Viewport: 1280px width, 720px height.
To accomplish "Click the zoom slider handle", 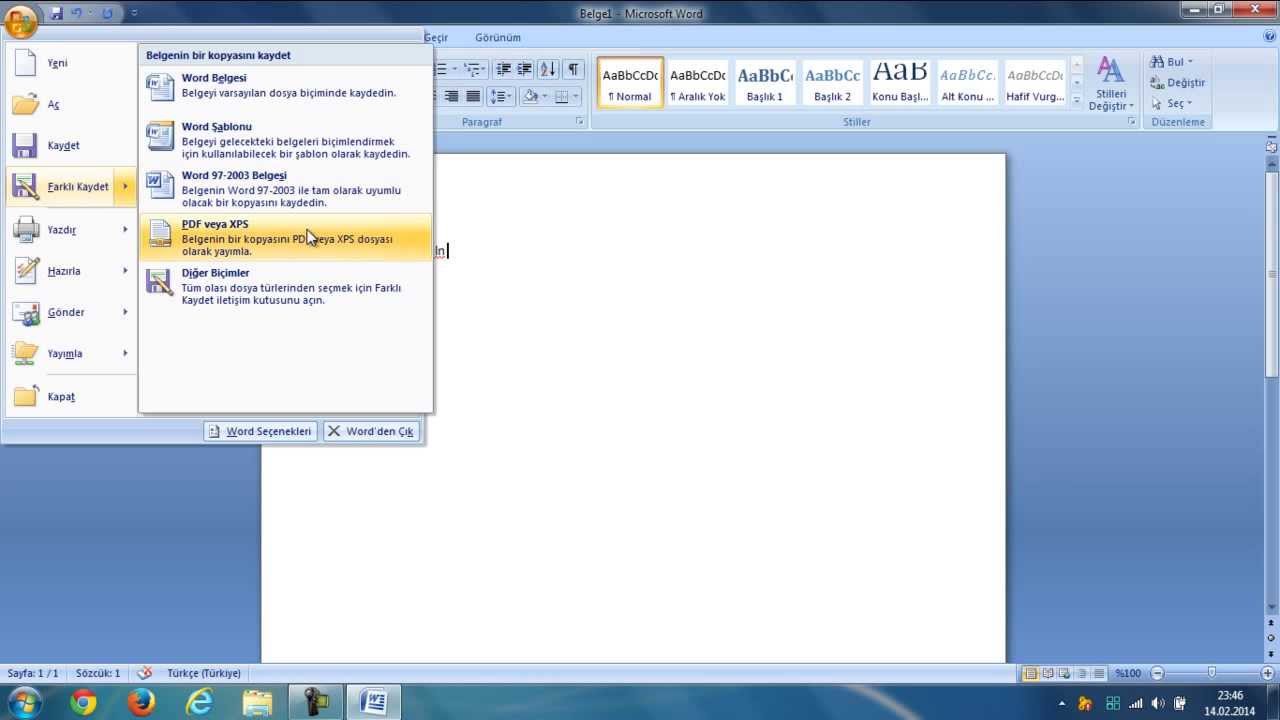I will pyautogui.click(x=1212, y=674).
